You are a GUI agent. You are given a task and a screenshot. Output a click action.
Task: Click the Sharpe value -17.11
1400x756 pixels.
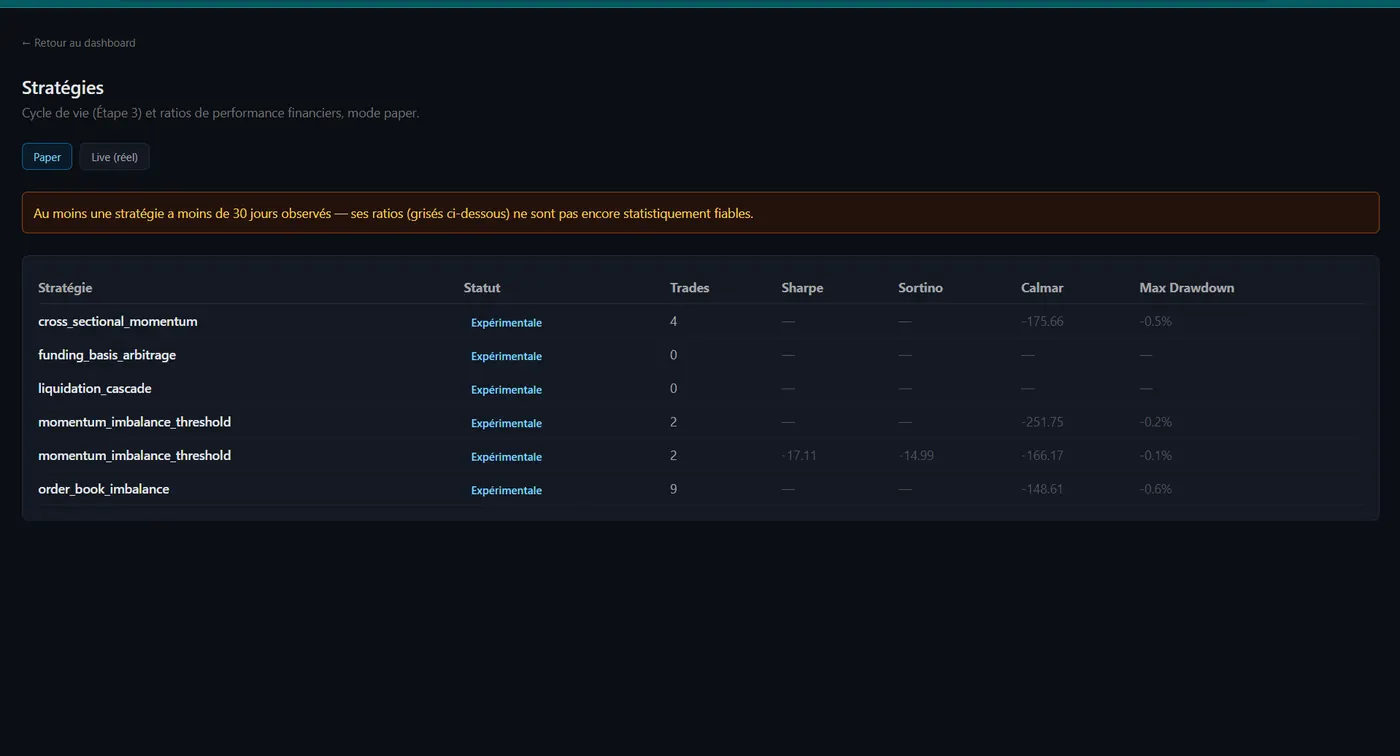click(x=799, y=456)
